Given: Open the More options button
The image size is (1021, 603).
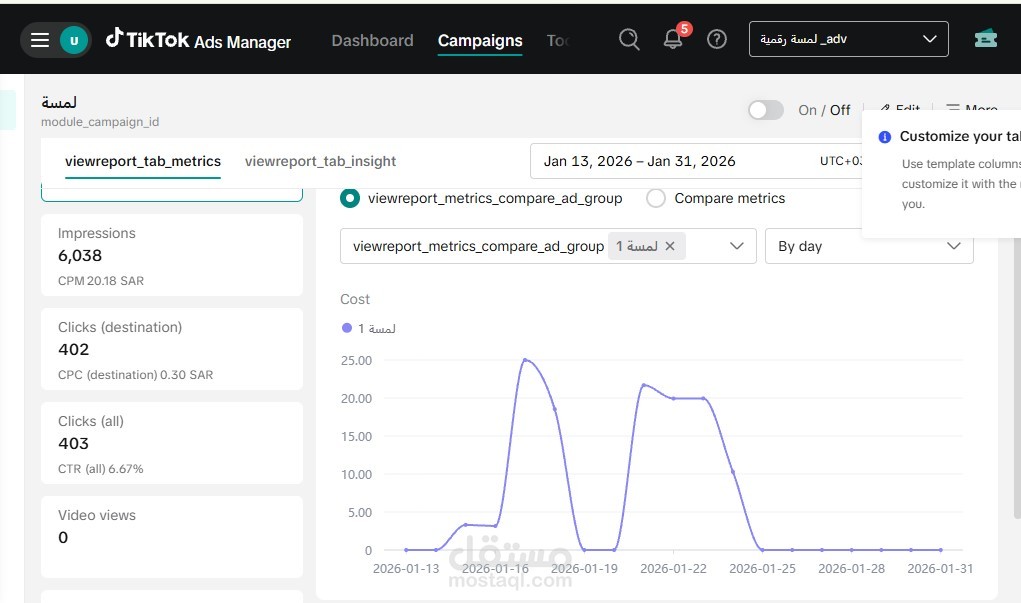Looking at the screenshot, I should pos(972,110).
